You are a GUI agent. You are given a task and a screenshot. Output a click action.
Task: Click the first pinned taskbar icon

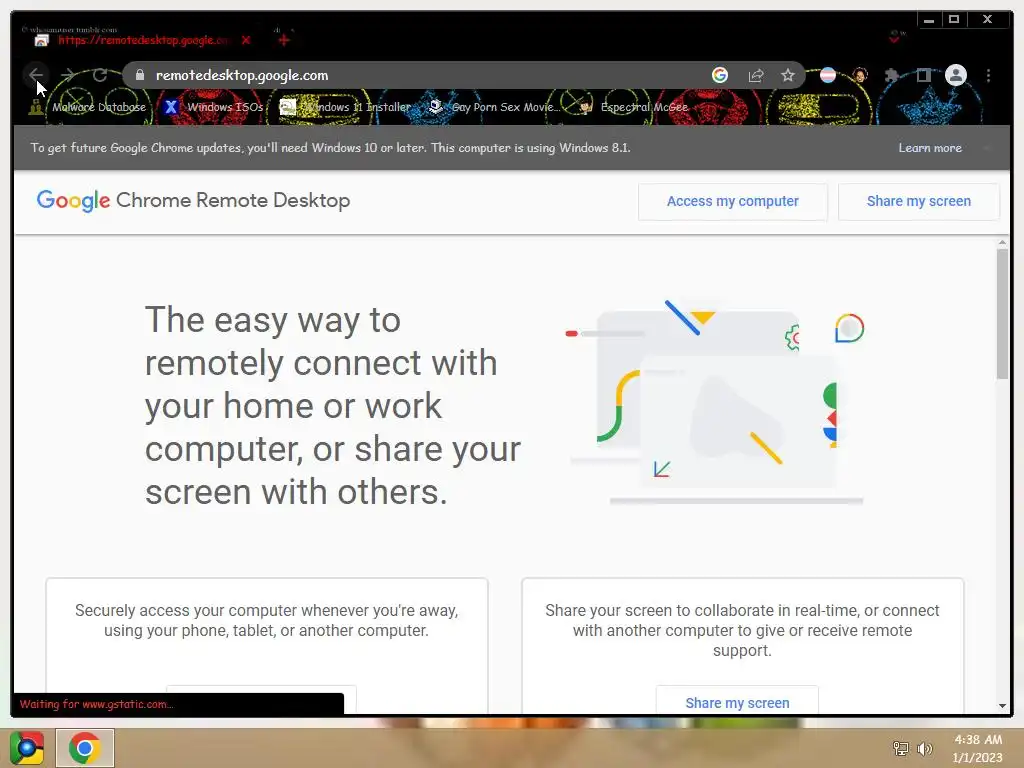(x=27, y=748)
